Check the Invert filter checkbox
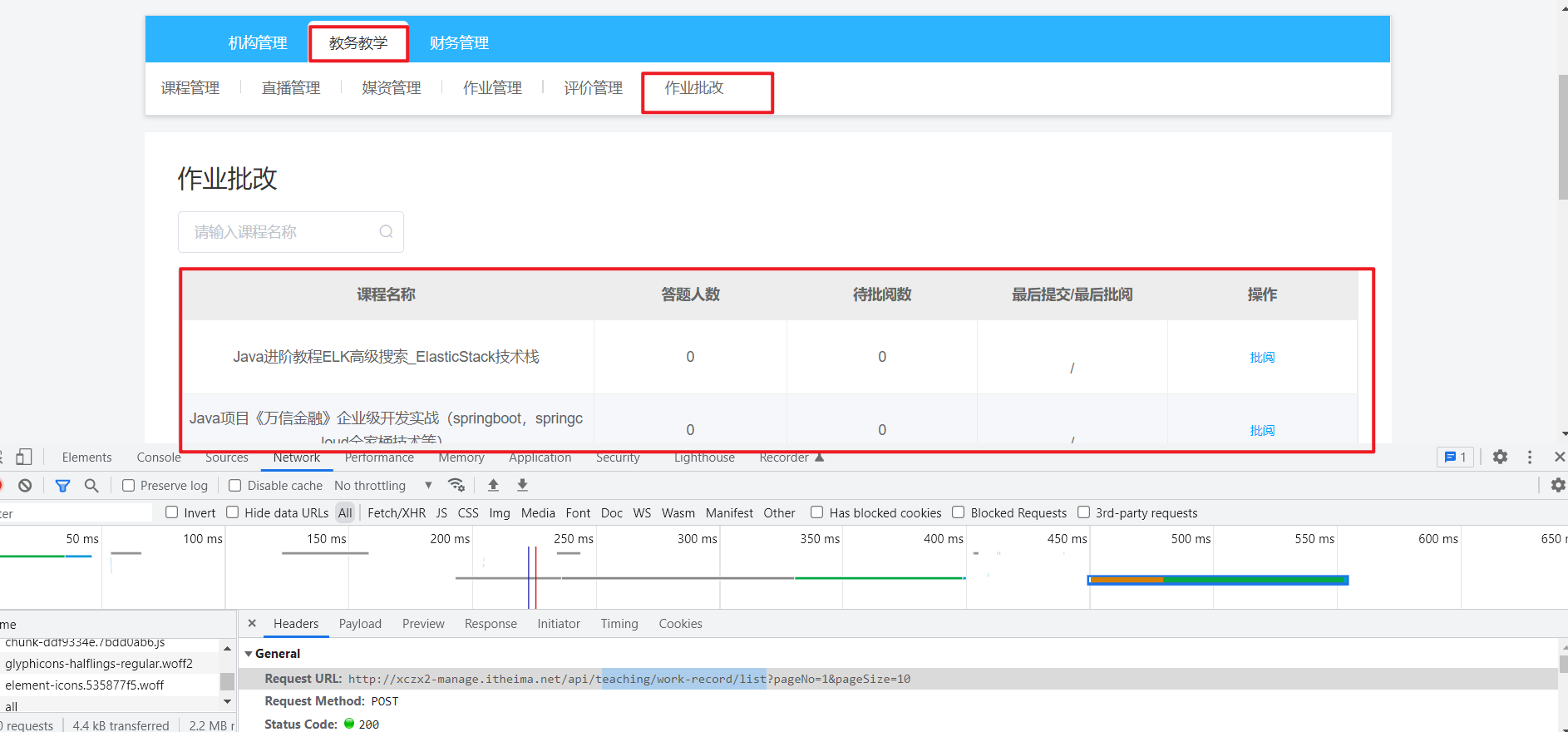Viewport: 1568px width, 732px height. pyautogui.click(x=172, y=512)
